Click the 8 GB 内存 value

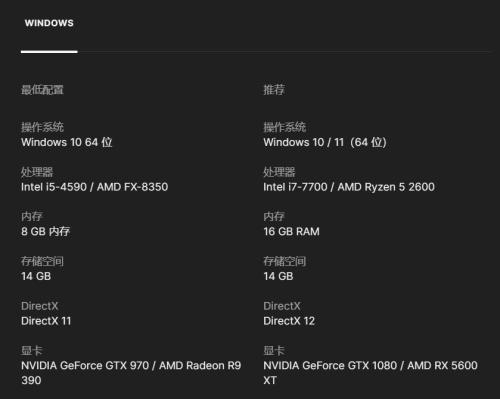click(45, 231)
